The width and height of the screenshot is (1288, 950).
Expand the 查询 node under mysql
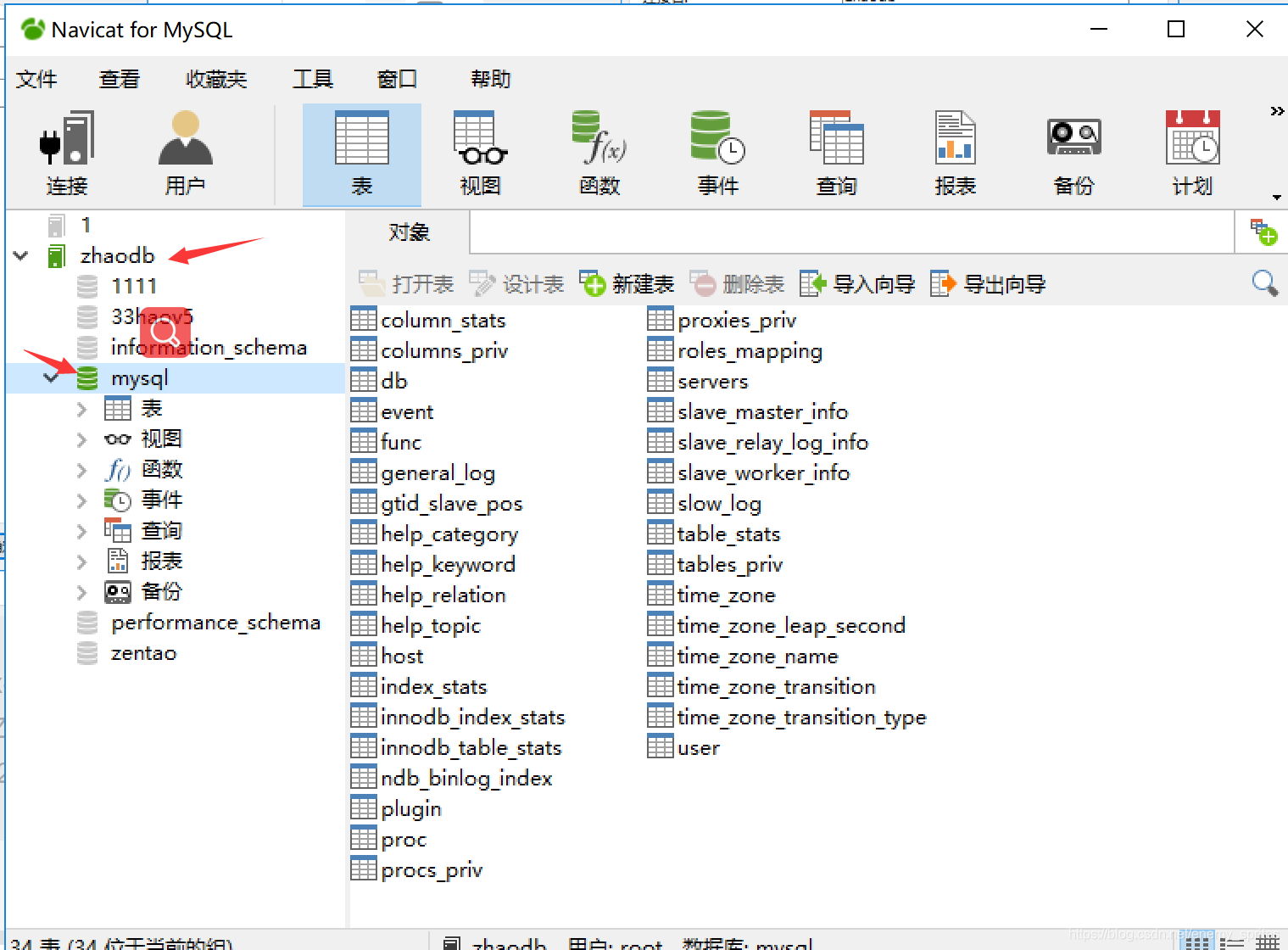[81, 531]
